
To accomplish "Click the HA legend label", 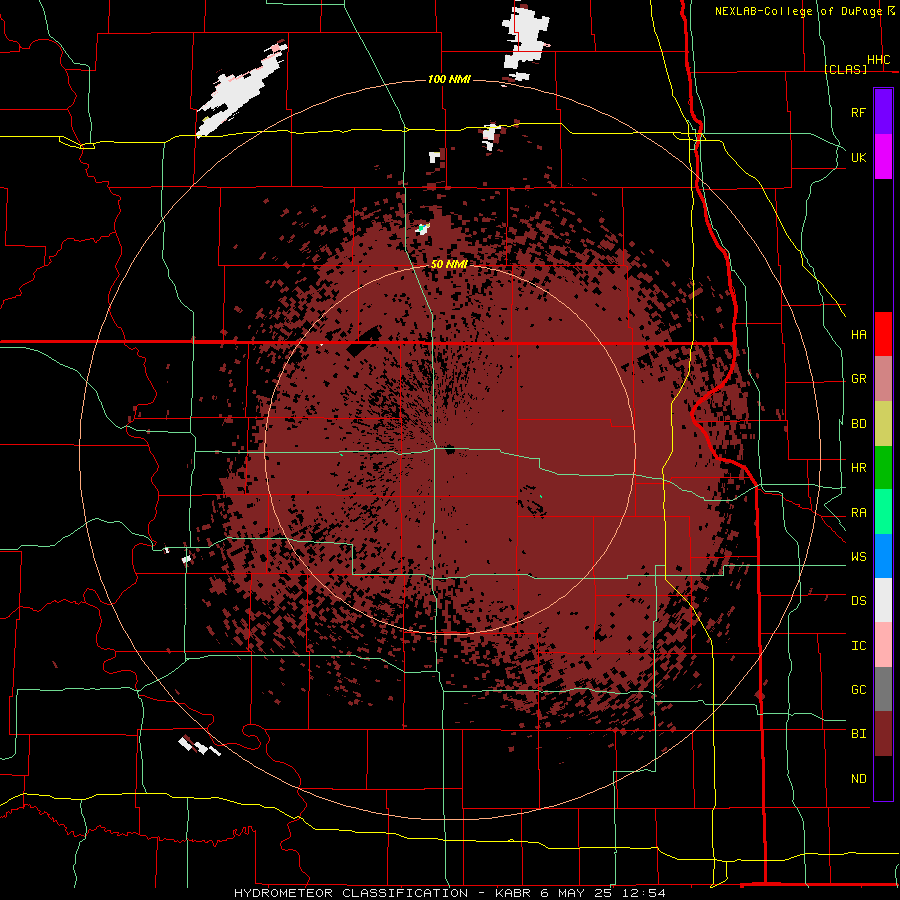I will pyautogui.click(x=858, y=334).
